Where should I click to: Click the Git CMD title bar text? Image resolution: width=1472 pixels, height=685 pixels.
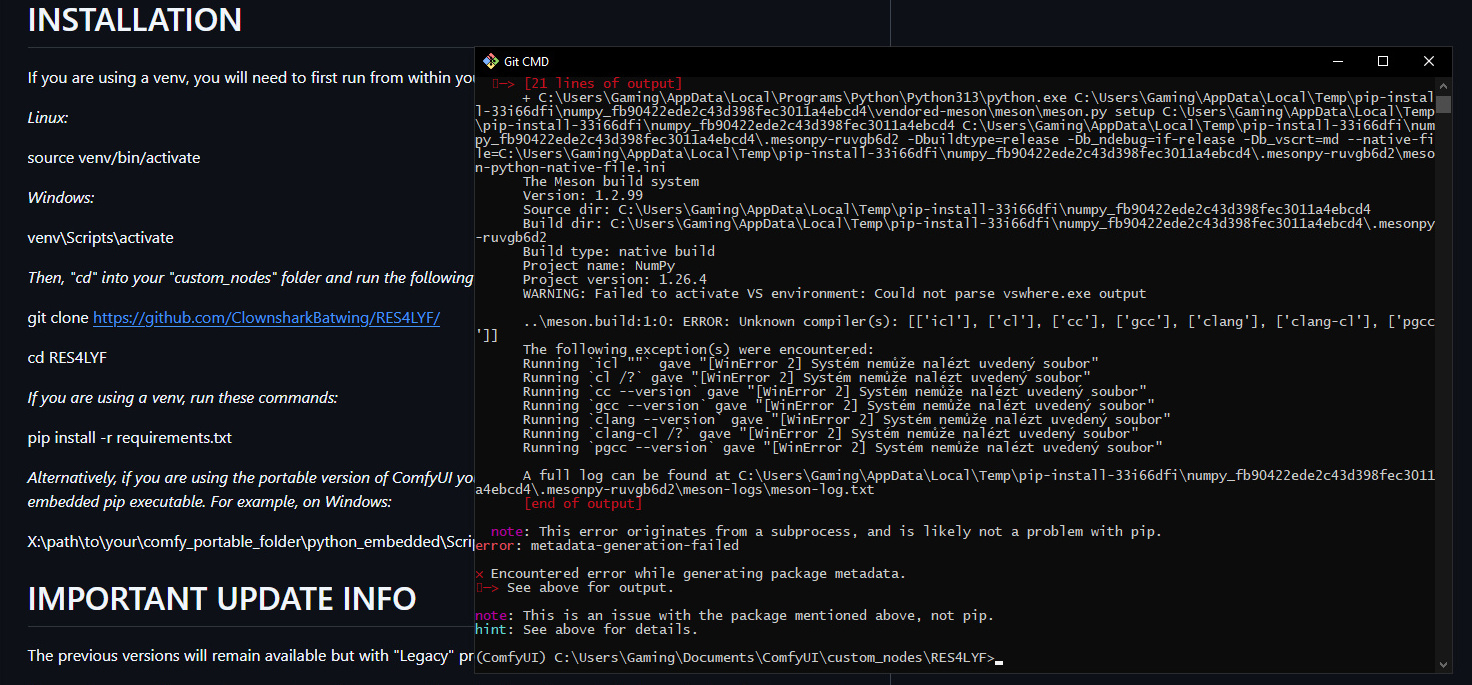coord(526,62)
